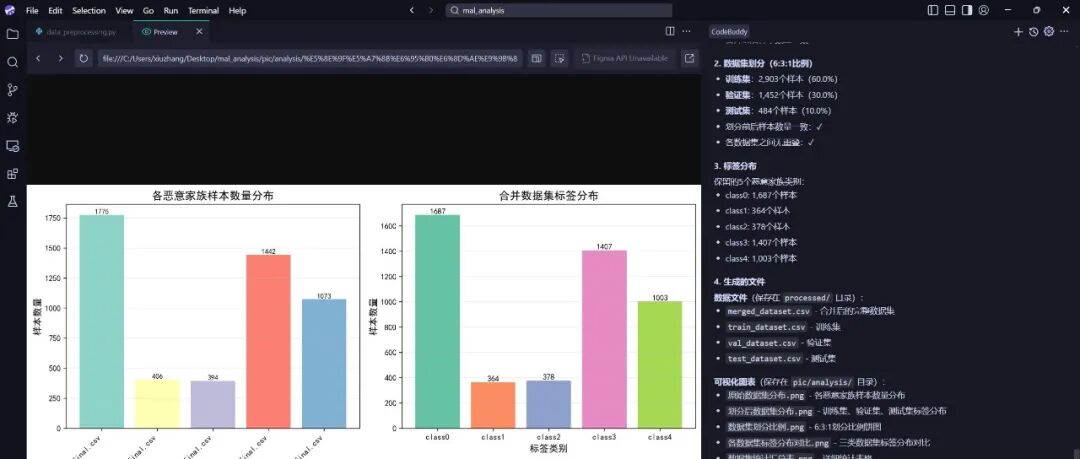Open CodeBuddy chat history
Viewport: 1080px width, 459px height.
coord(1033,32)
